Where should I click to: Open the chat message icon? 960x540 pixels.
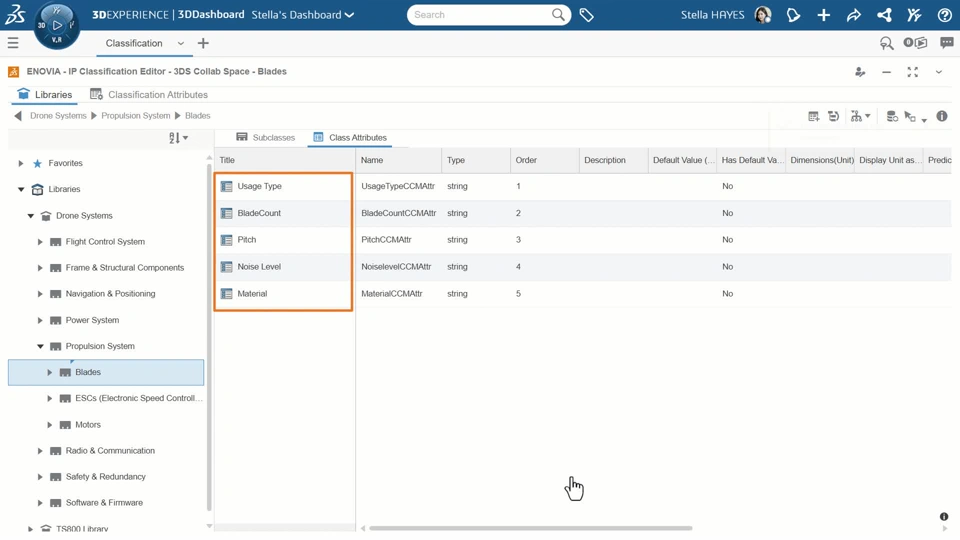(x=947, y=43)
